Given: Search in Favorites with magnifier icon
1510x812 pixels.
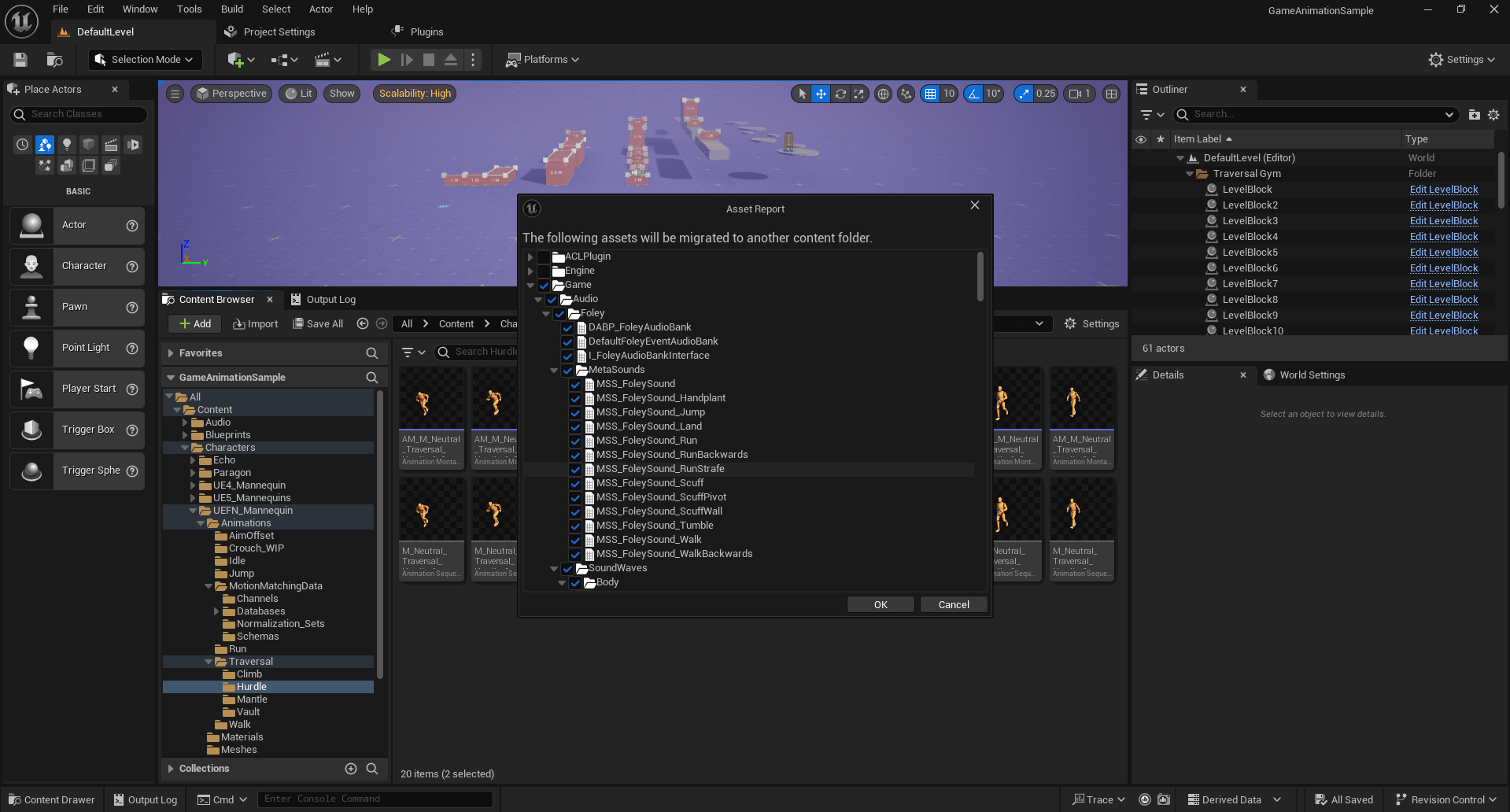Looking at the screenshot, I should coord(372,353).
